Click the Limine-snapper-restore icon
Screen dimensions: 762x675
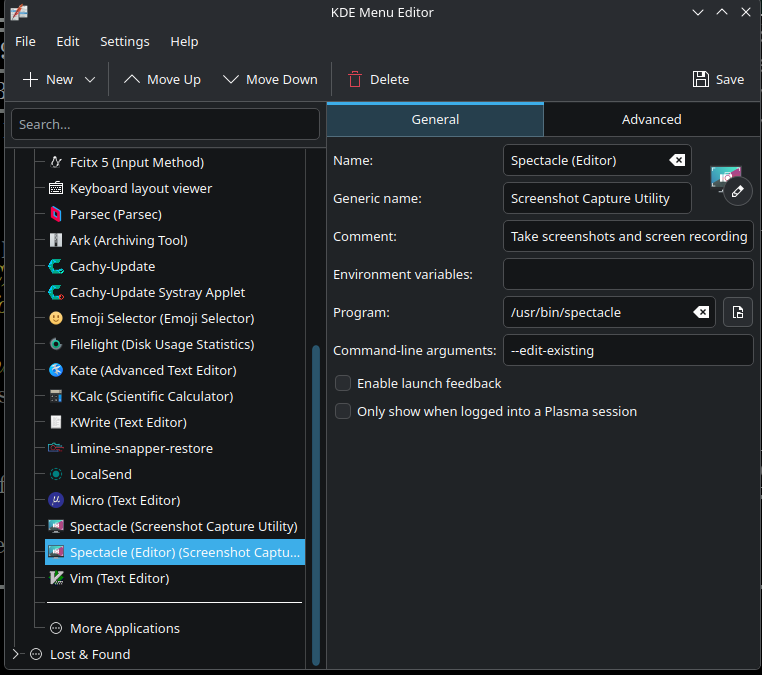[56, 448]
